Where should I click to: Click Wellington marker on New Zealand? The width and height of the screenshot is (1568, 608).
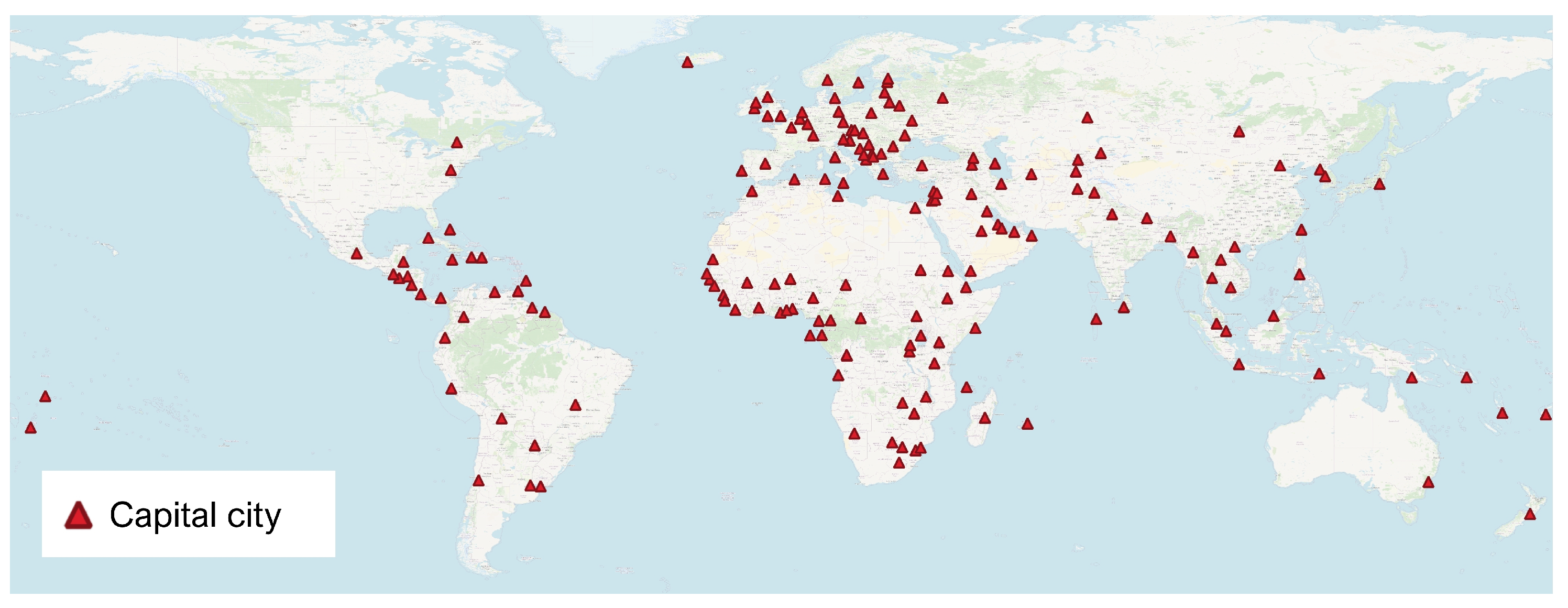coord(1530,515)
